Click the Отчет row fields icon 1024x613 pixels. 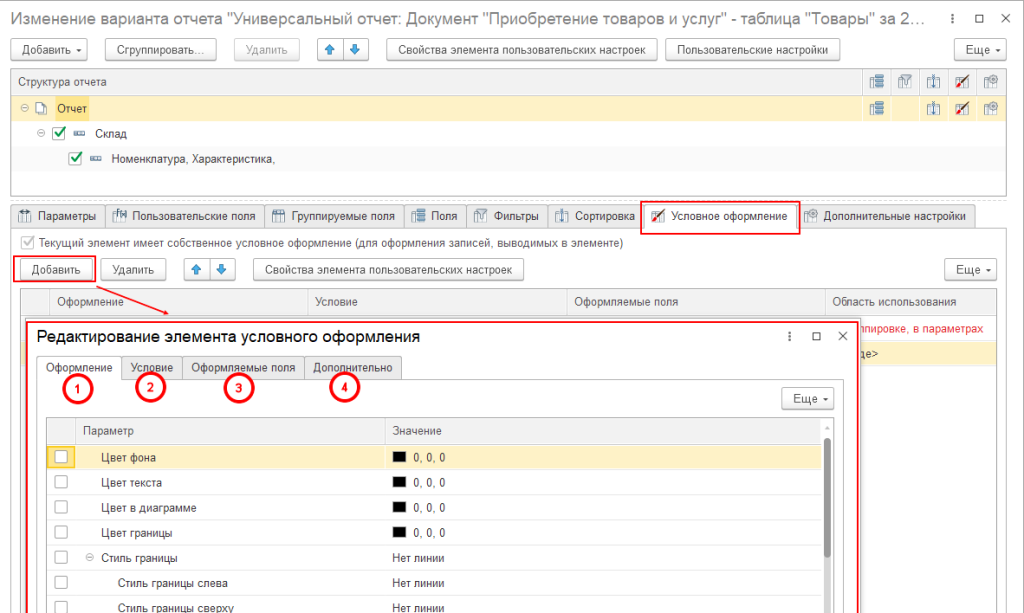877,108
